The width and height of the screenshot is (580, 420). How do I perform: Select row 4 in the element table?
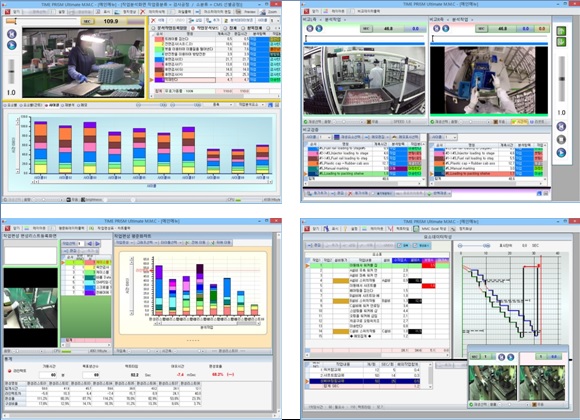click(x=377, y=281)
